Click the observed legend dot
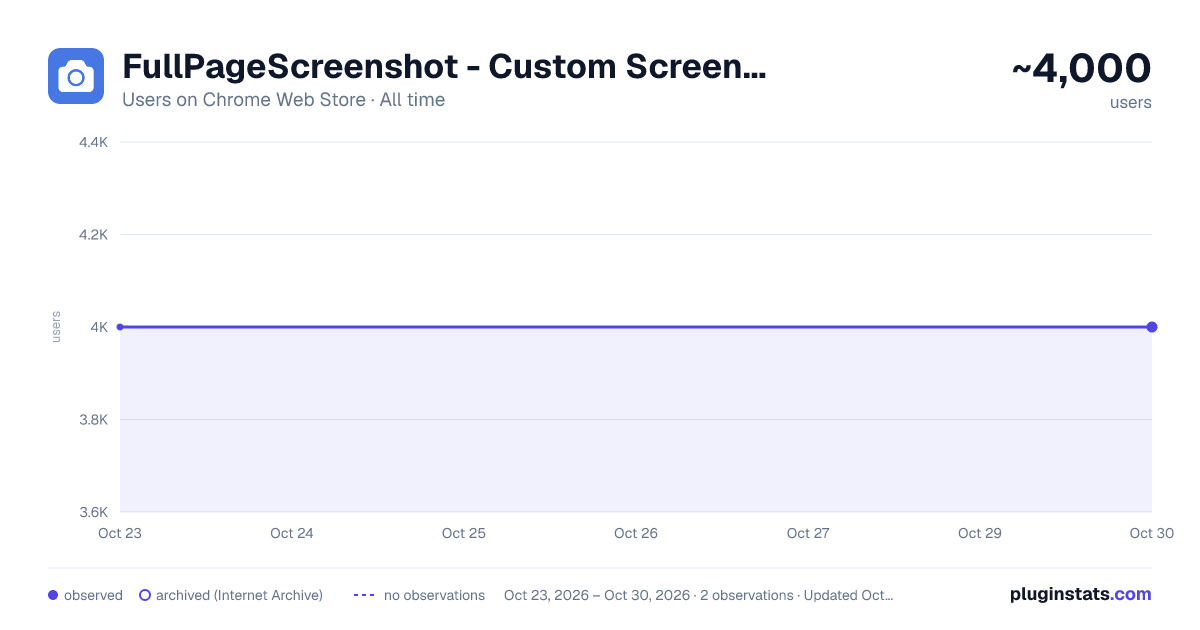Viewport: 1200px width, 630px height. pyautogui.click(x=53, y=595)
